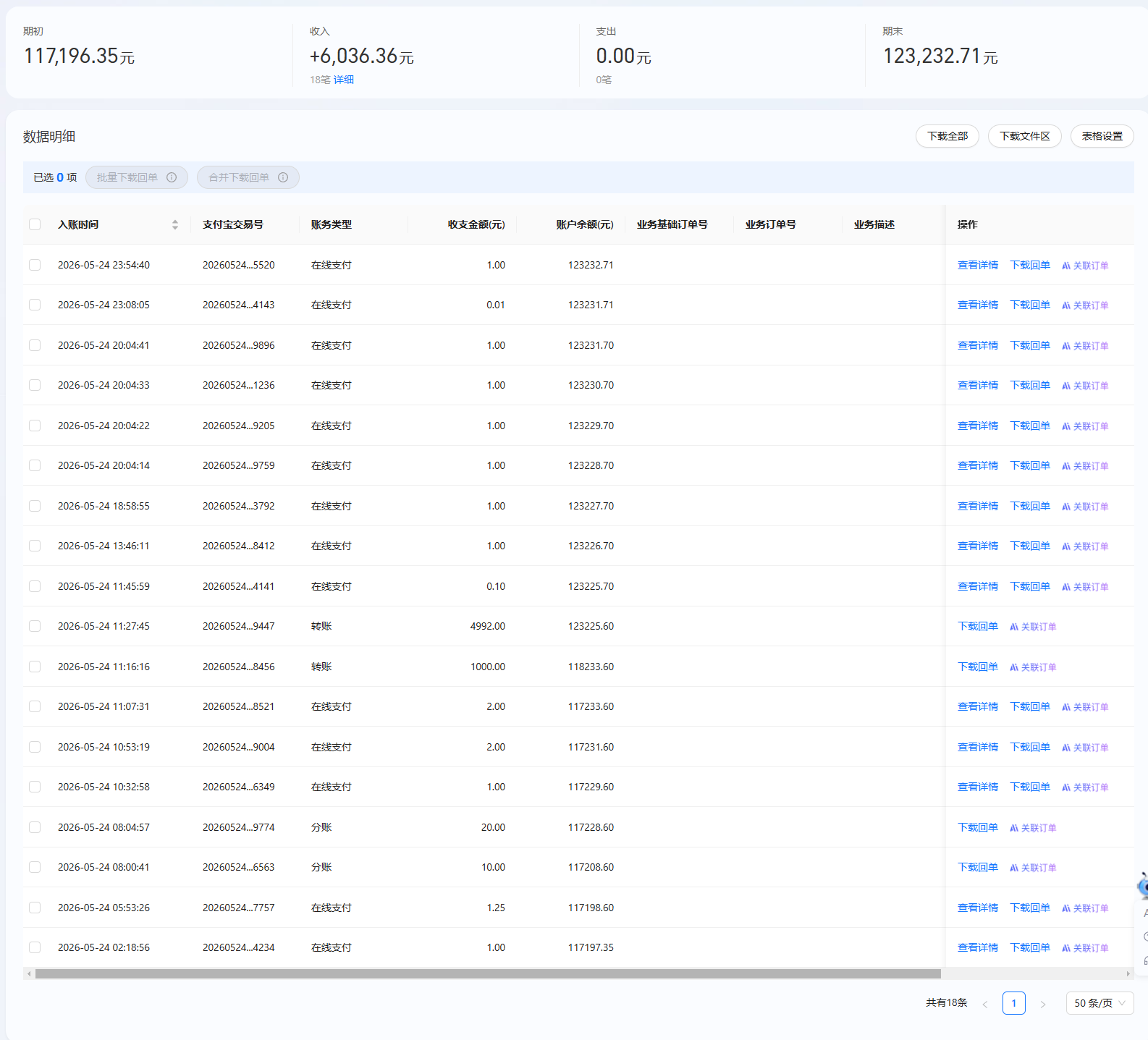The height and width of the screenshot is (1040, 1148).
Task: Click amount 4992.00 cell
Action: (x=488, y=626)
